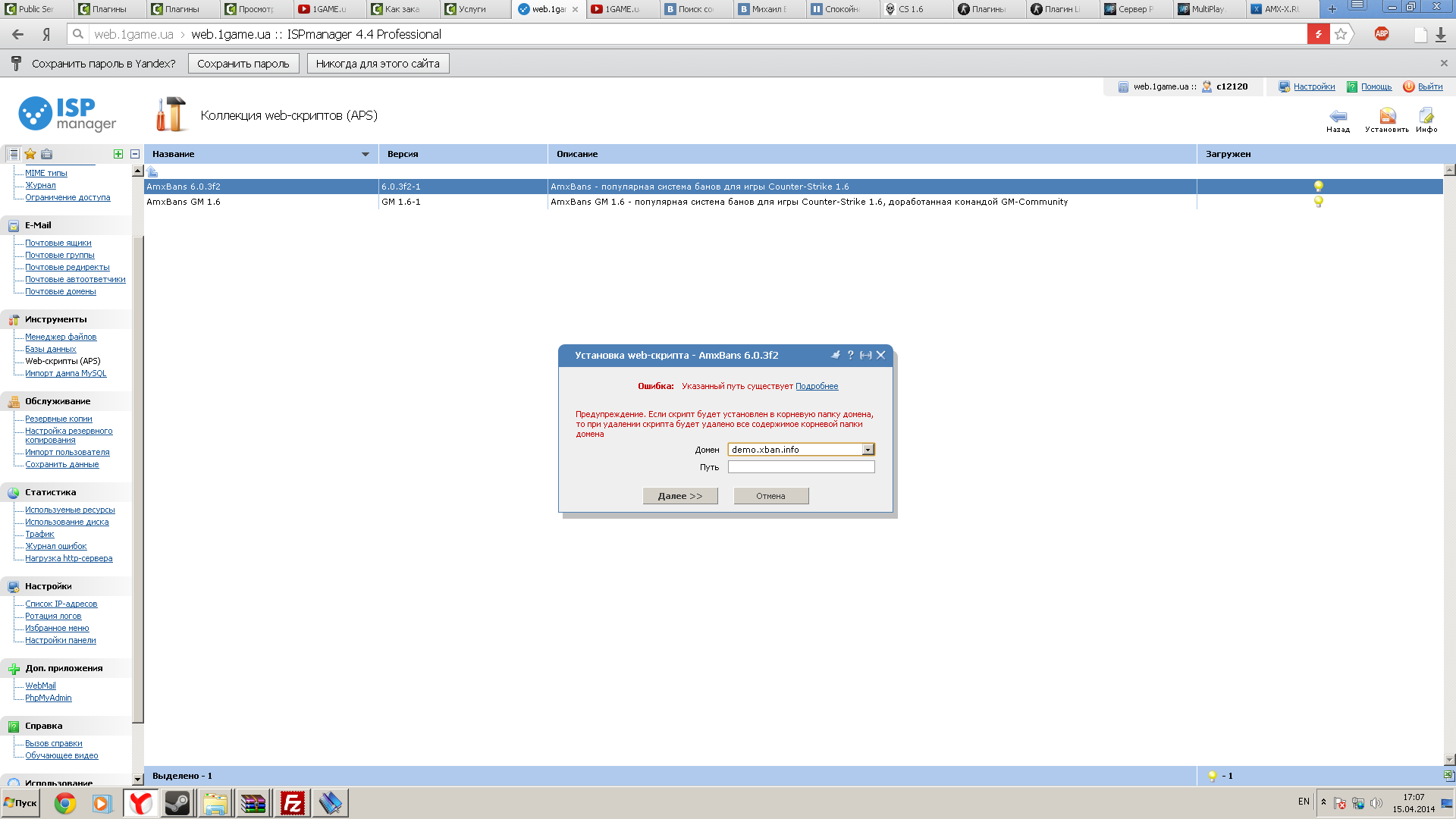The height and width of the screenshot is (819, 1456).
Task: Open Почтовые ящики in sidebar
Action: [x=58, y=243]
